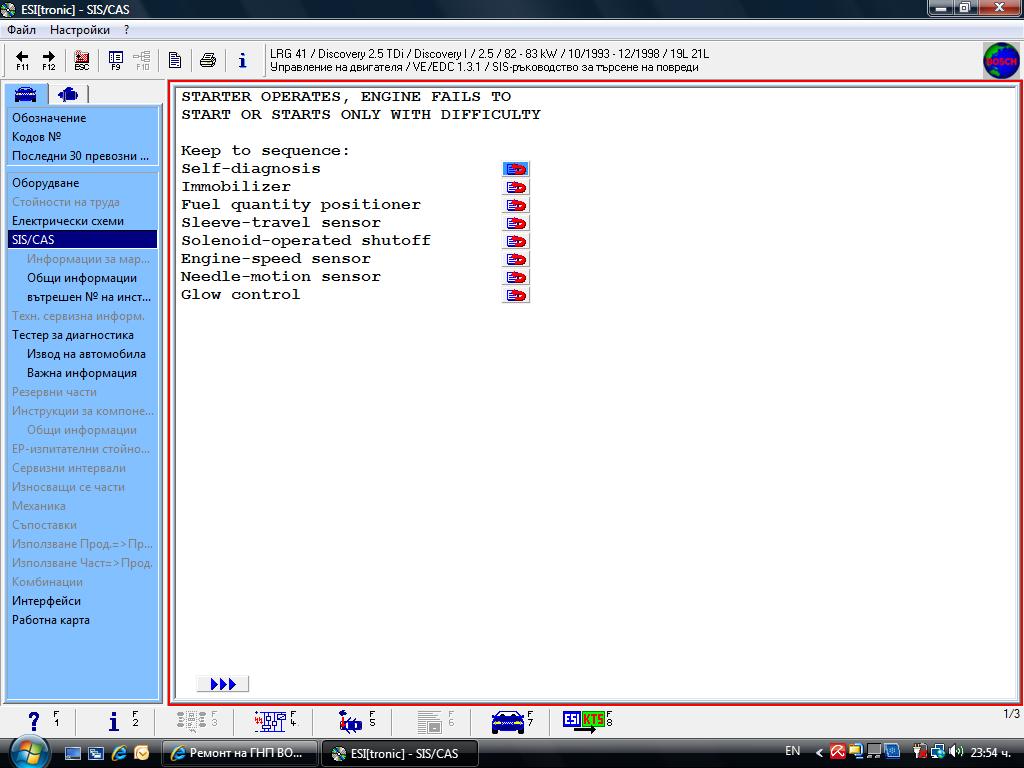Open the Настройки menu

80,30
